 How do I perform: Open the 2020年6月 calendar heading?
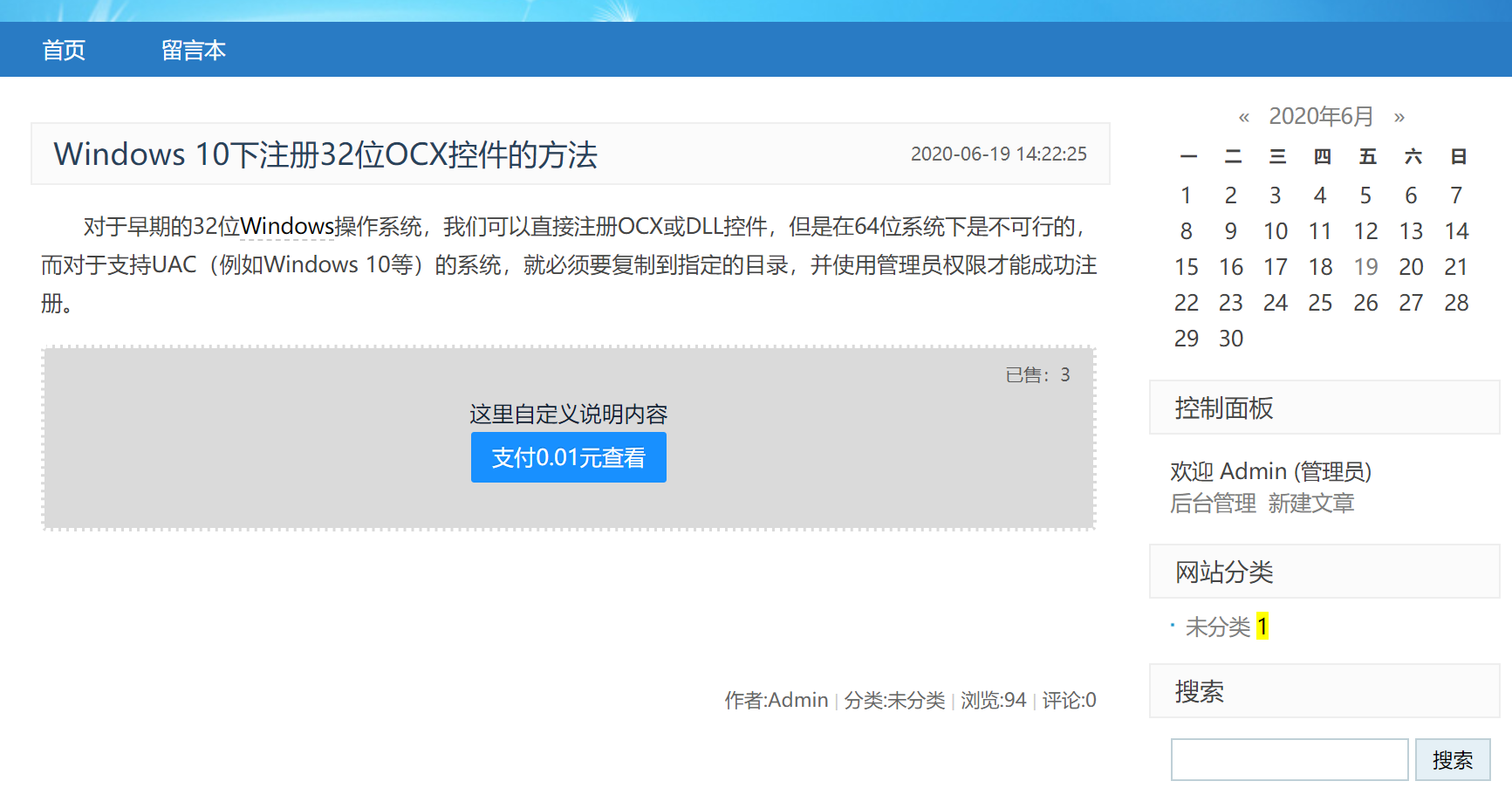coord(1321,116)
